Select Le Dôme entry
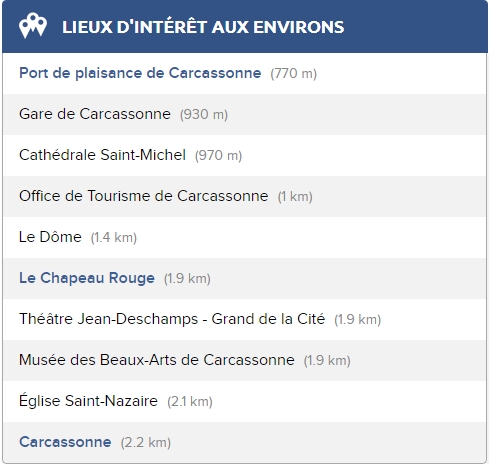The width and height of the screenshot is (492, 464). pos(50,237)
